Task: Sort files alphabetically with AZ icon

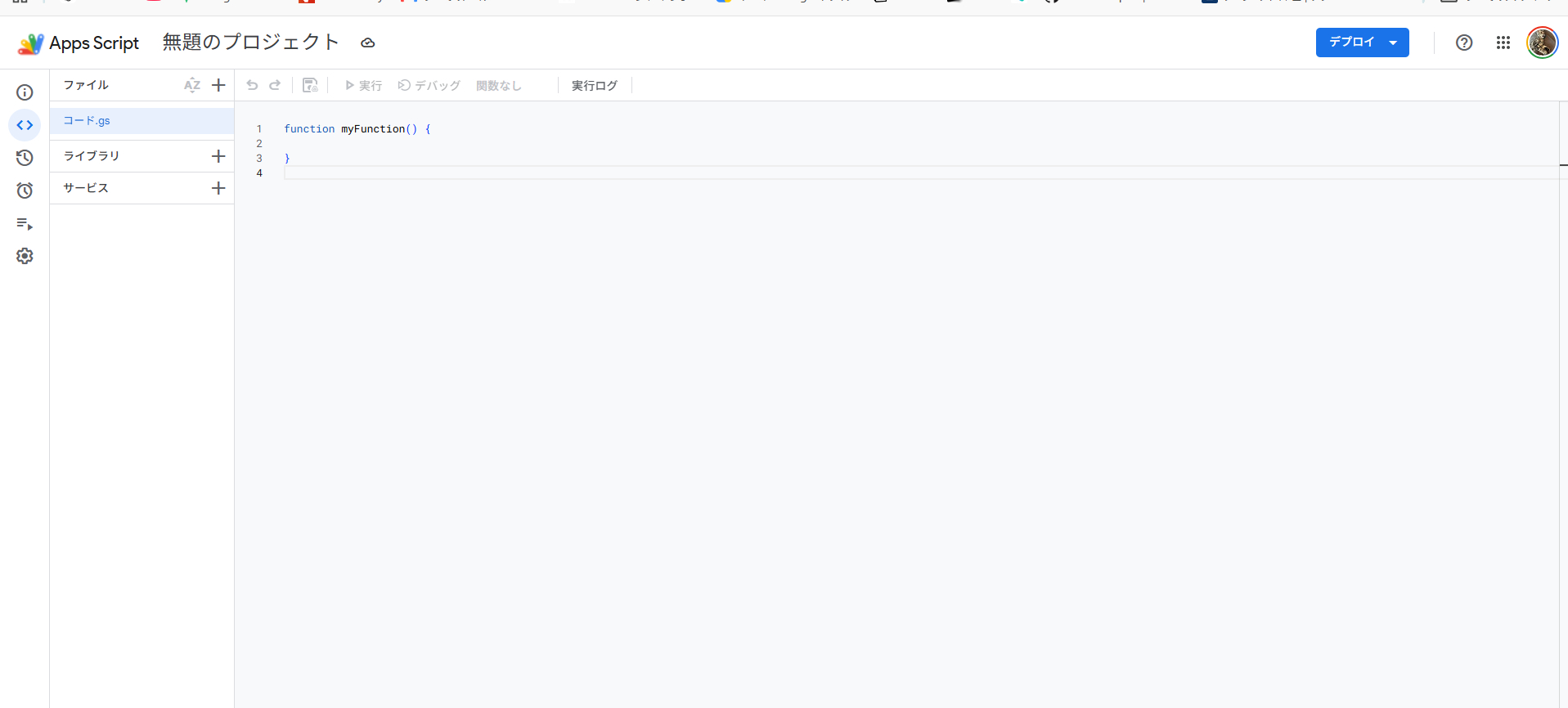Action: click(192, 85)
